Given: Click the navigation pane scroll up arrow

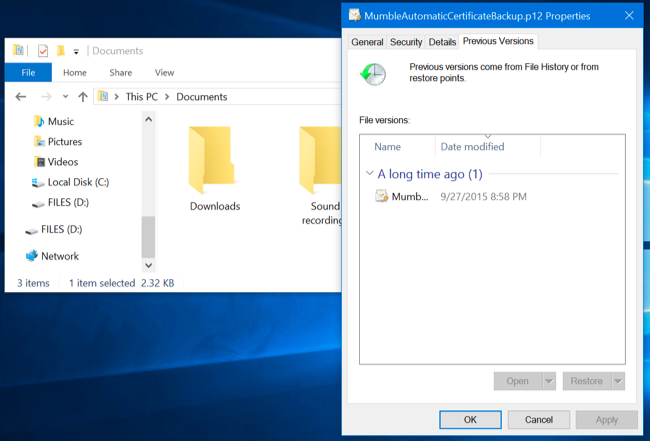Looking at the screenshot, I should pyautogui.click(x=148, y=119).
